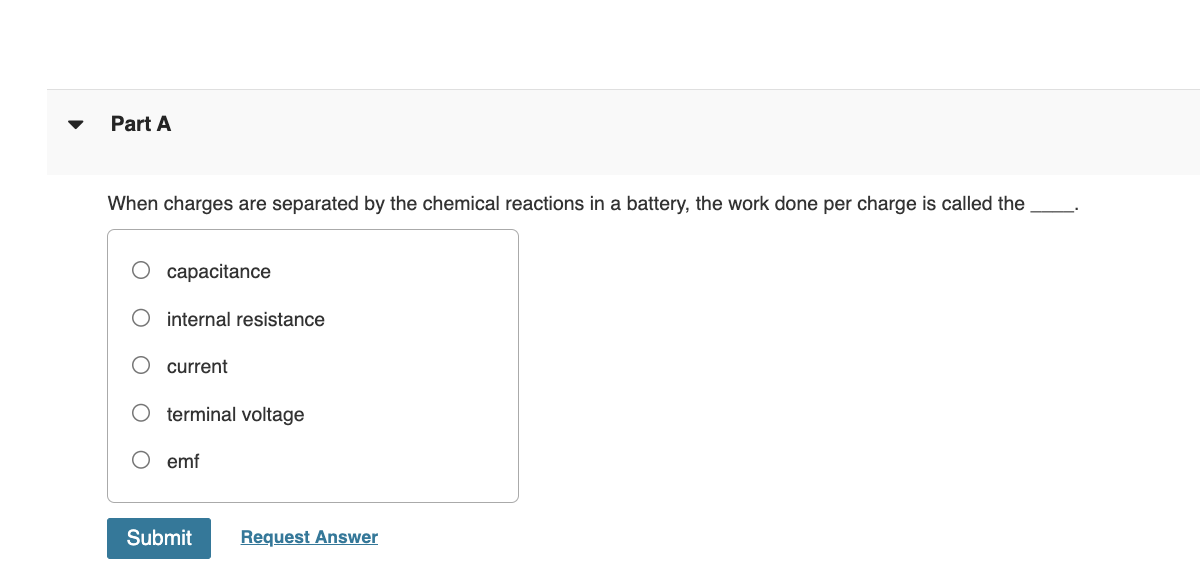Click the question text about battery charges
This screenshot has height=588, width=1200.
(500, 203)
